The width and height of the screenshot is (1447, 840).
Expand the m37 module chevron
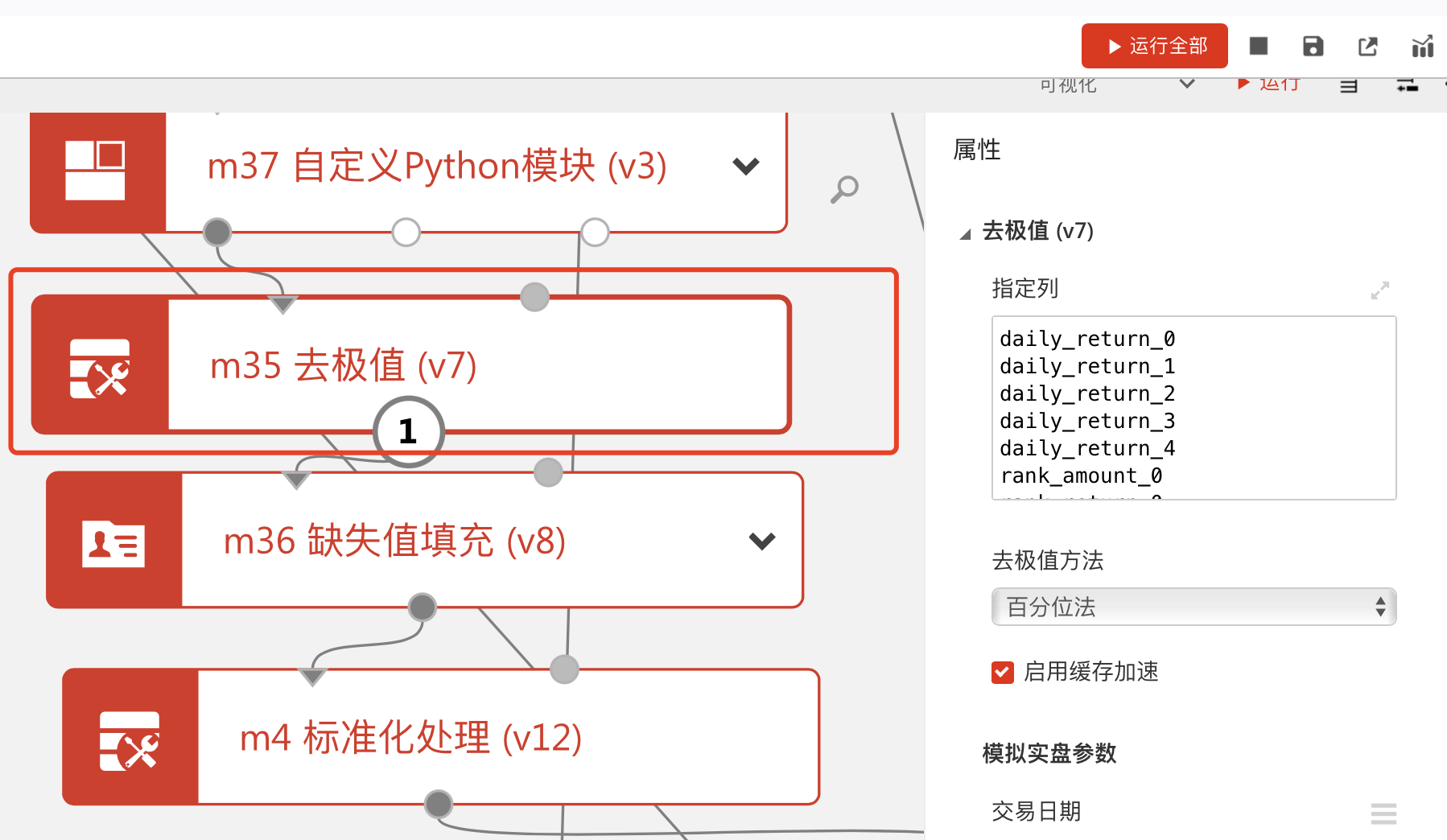coord(746,167)
